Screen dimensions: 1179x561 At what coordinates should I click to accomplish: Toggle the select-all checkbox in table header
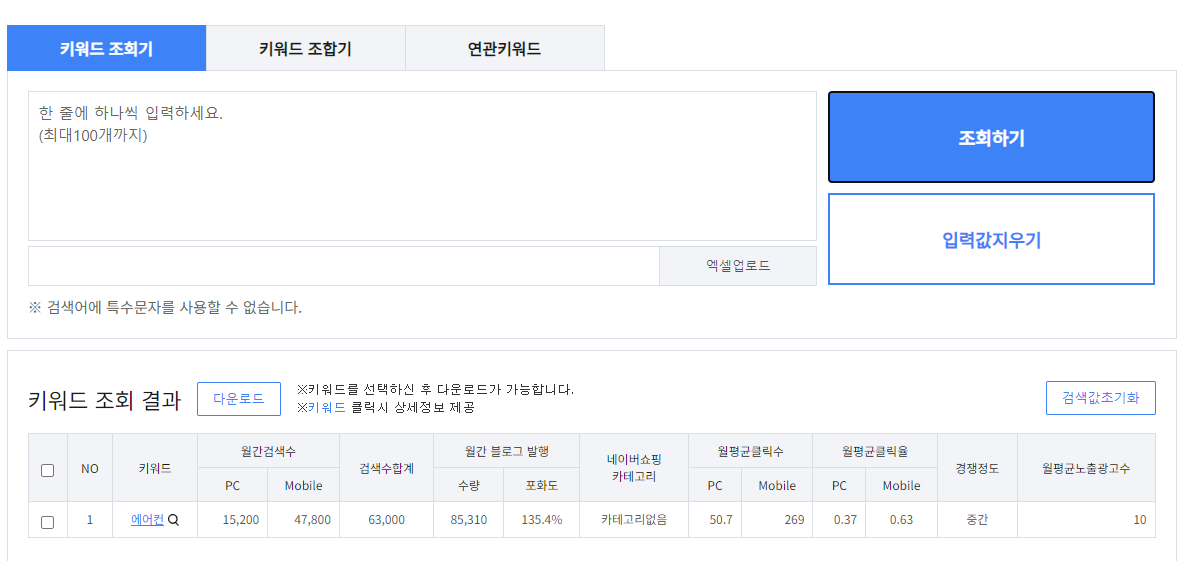[x=47, y=471]
